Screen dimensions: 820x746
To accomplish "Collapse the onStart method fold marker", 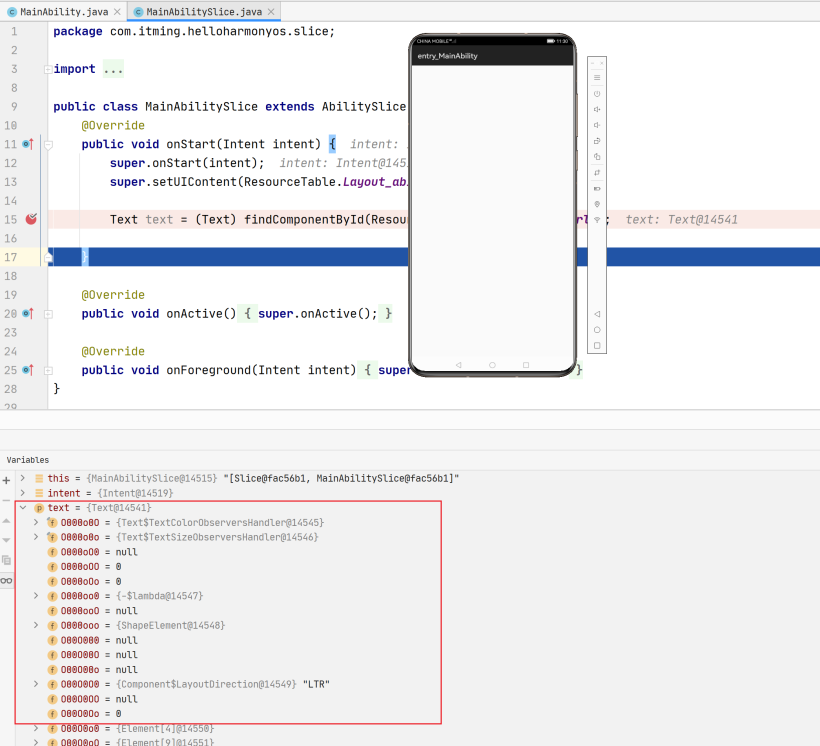I will (48, 145).
